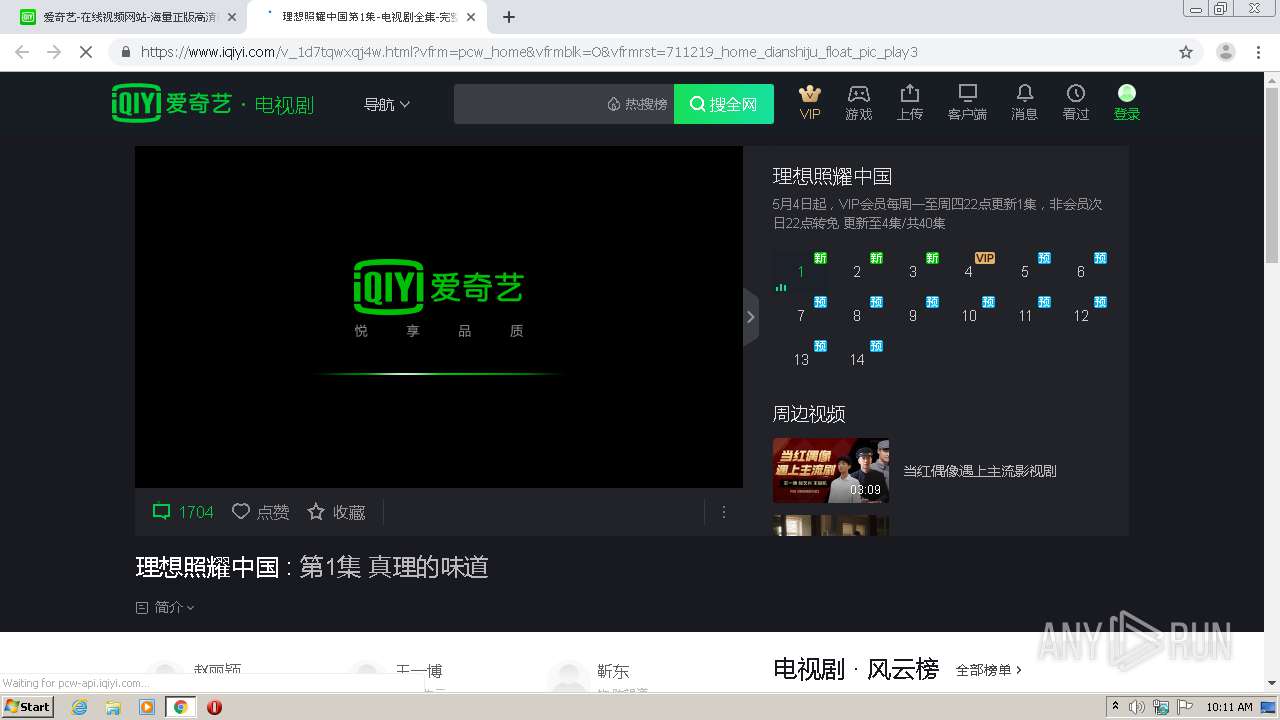Open 全部榜单 full rankings link
The height and width of the screenshot is (720, 1280).
989,670
